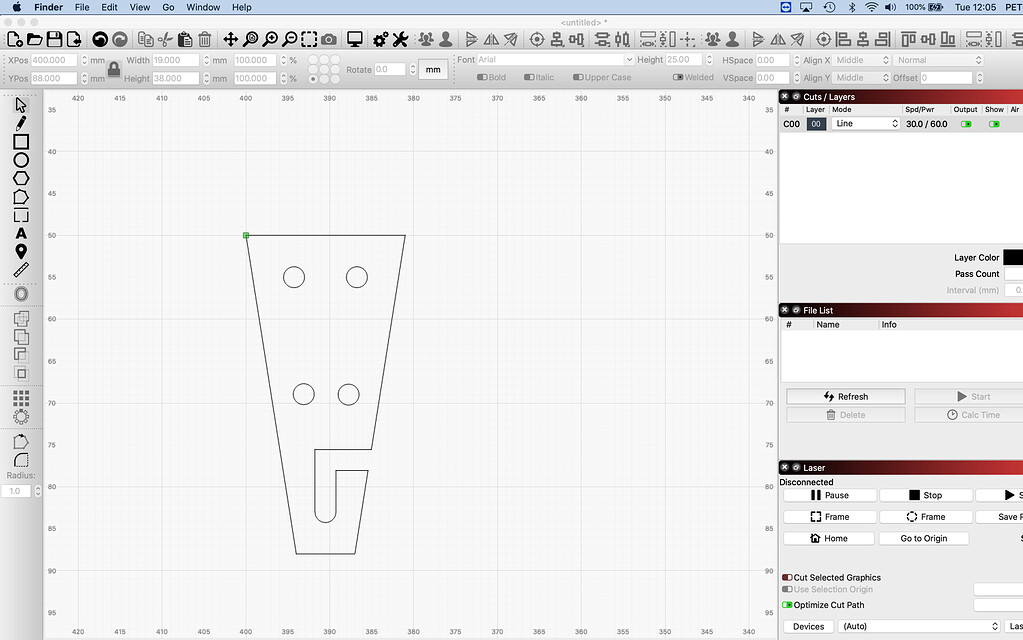The image size is (1023, 640).
Task: Open device settings with the wrench icon
Action: [x=400, y=38]
